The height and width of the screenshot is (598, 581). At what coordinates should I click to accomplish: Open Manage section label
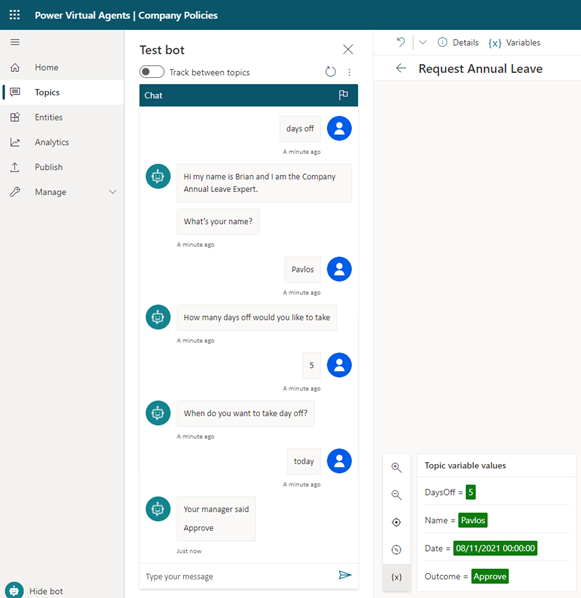point(50,192)
